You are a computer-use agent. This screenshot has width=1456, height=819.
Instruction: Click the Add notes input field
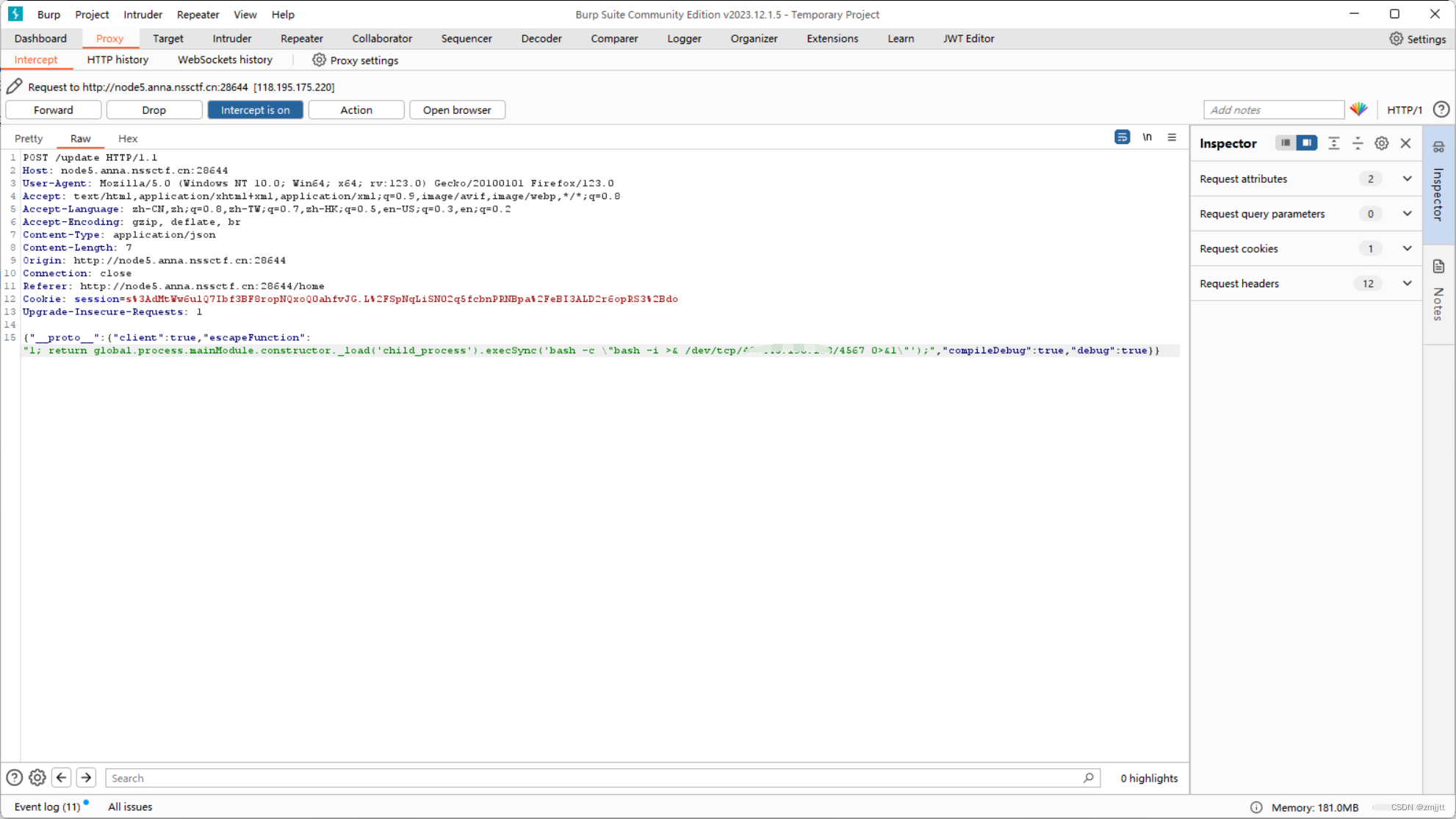[1273, 109]
